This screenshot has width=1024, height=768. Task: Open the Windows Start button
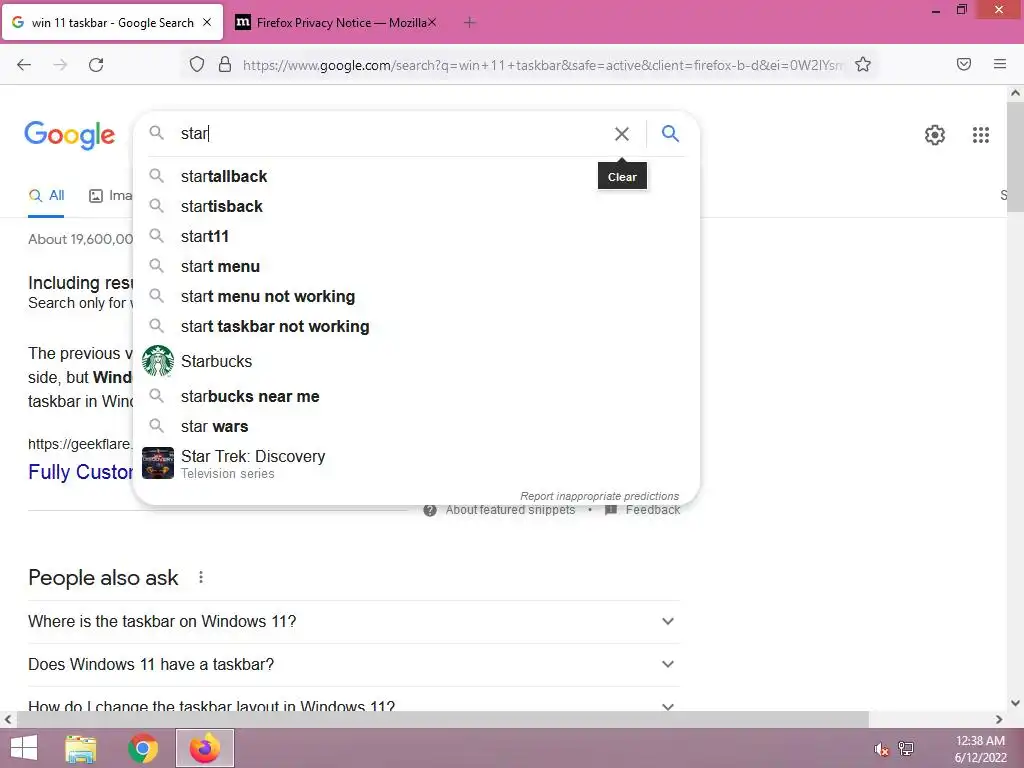tap(24, 748)
